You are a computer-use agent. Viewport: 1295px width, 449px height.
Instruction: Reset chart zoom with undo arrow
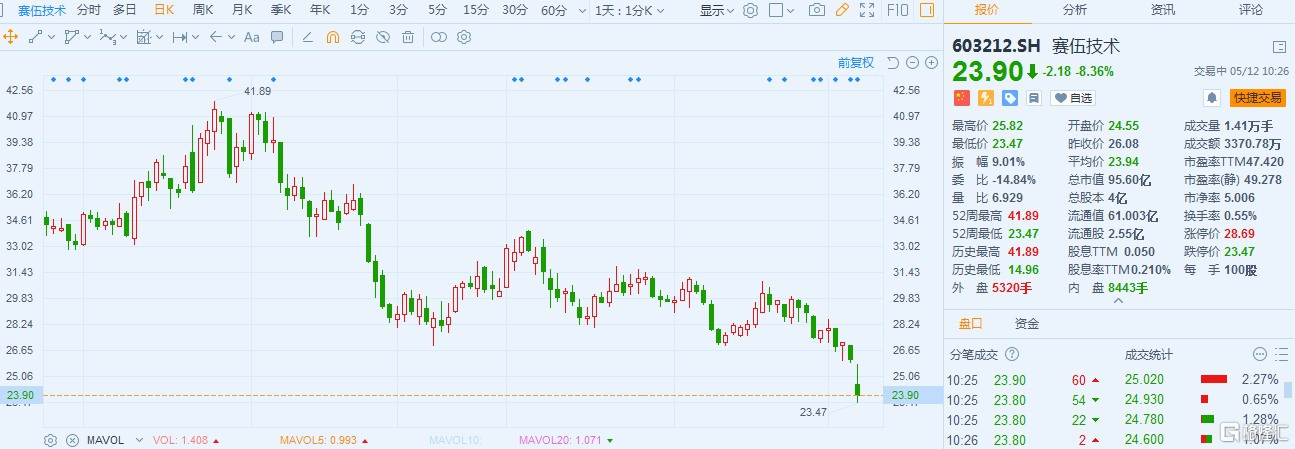(x=893, y=62)
